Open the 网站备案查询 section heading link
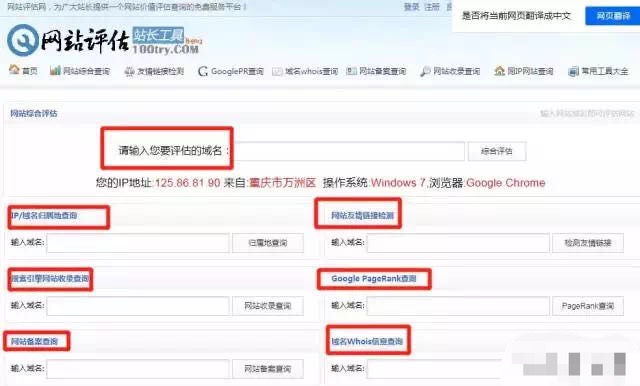This screenshot has width=640, height=386. point(34,342)
